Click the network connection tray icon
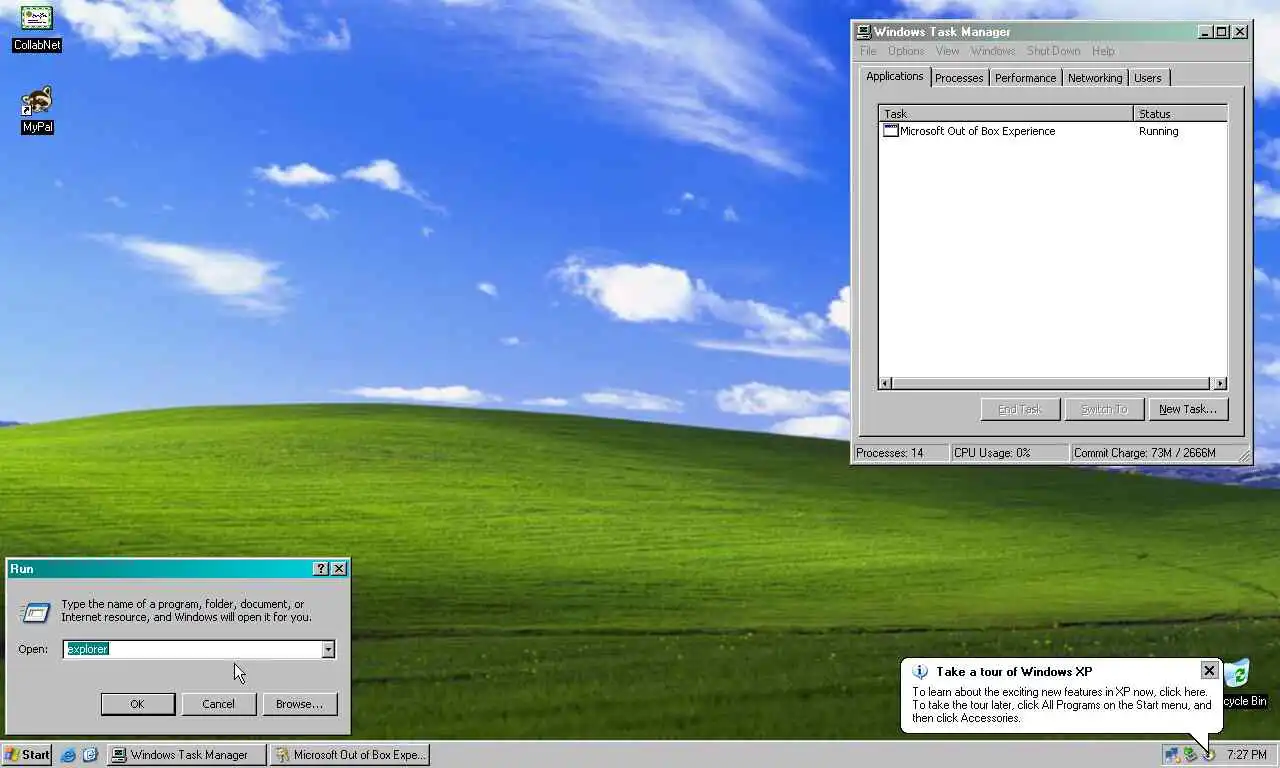Screen dimensions: 1280x768 tap(1171, 755)
